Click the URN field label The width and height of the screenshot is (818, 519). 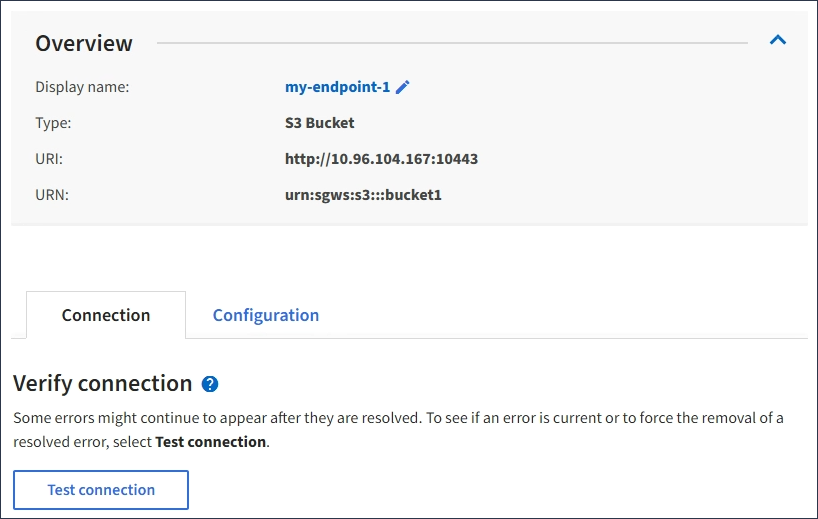click(51, 195)
